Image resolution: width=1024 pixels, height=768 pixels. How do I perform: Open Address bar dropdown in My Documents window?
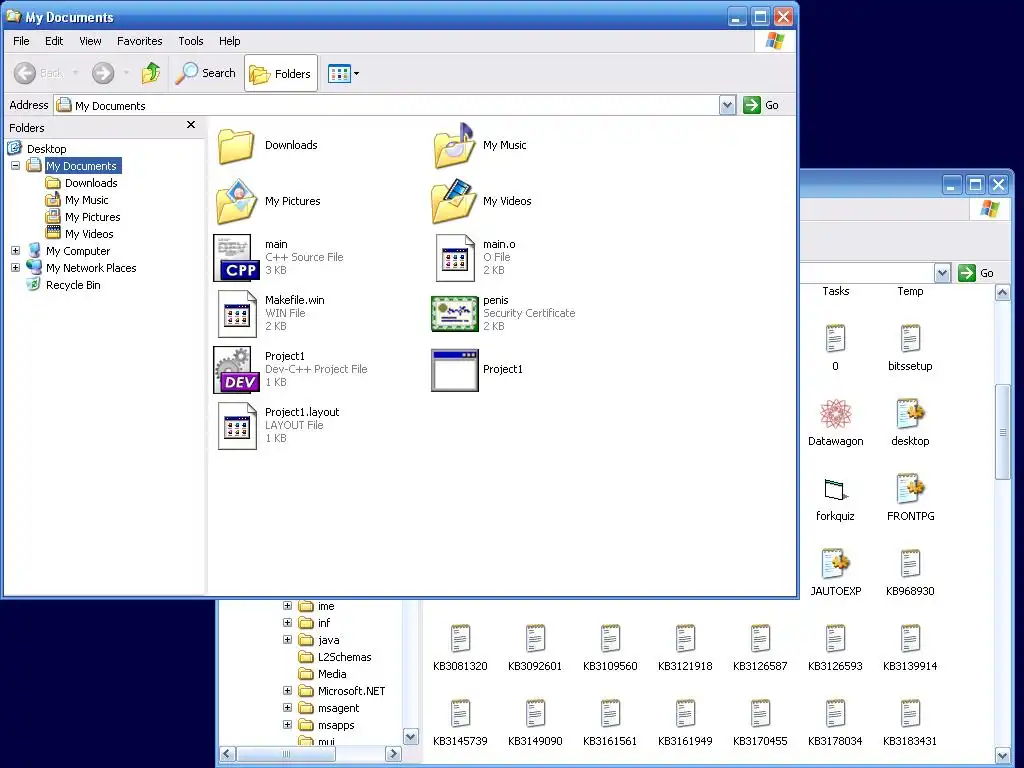pyautogui.click(x=728, y=105)
